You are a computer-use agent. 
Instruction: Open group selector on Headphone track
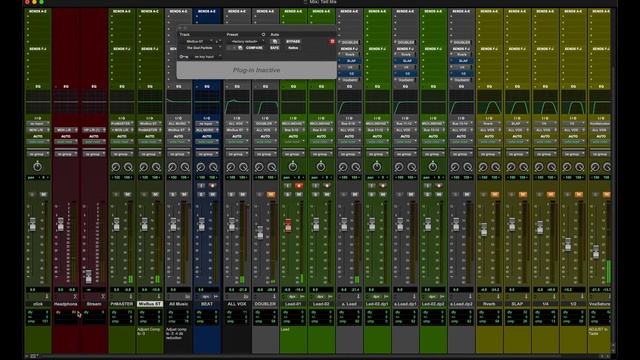click(x=65, y=154)
